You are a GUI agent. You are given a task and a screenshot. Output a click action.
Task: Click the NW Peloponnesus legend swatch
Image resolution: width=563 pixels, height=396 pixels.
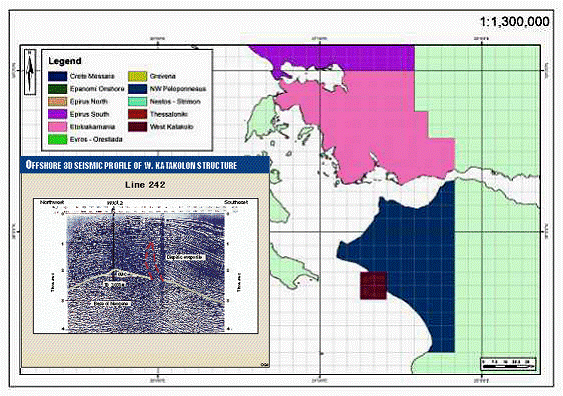pos(138,89)
